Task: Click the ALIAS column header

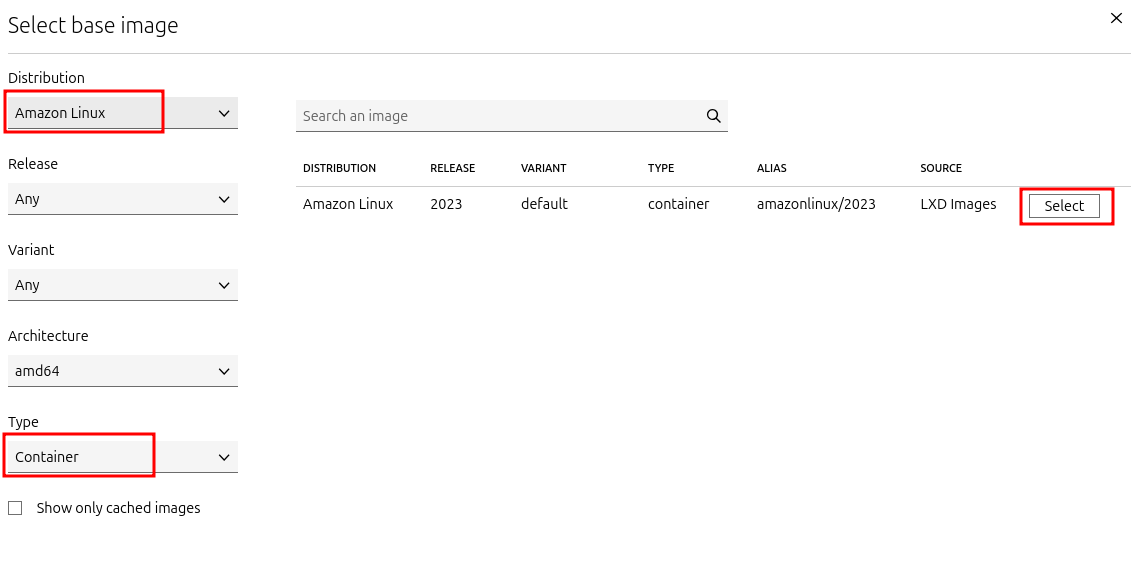Action: (x=771, y=168)
